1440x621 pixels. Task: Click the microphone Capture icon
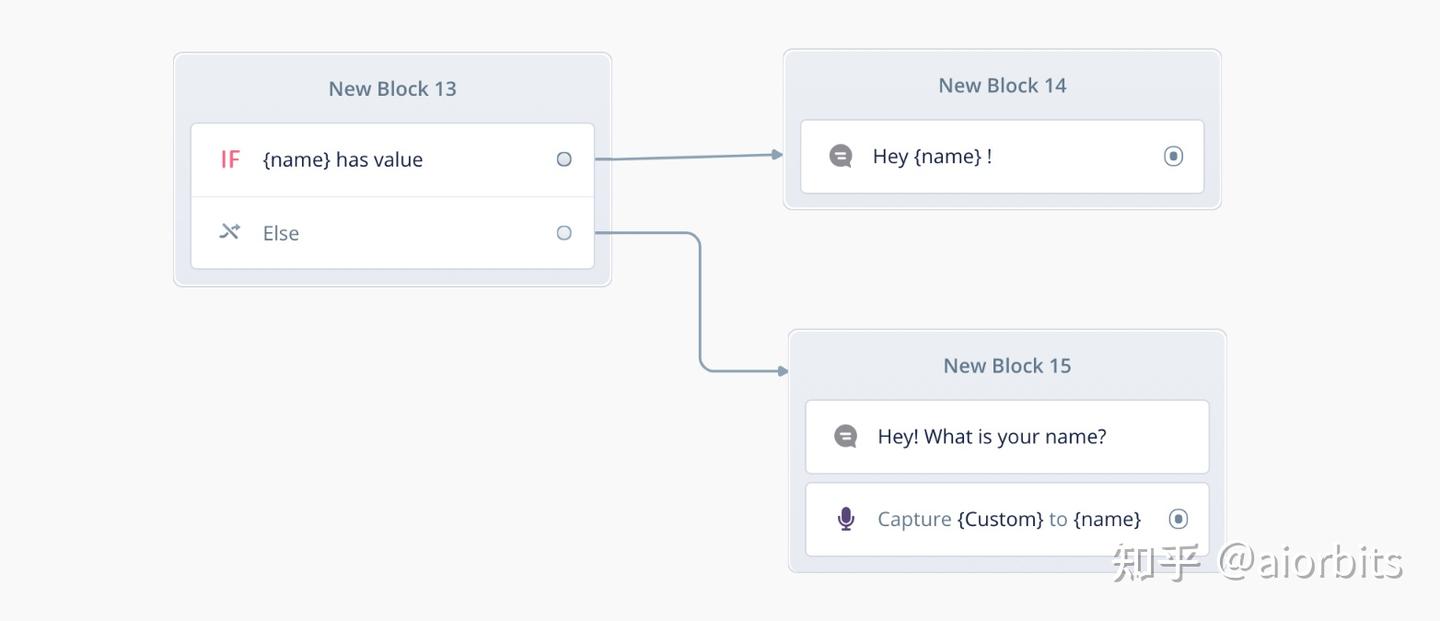tap(846, 519)
